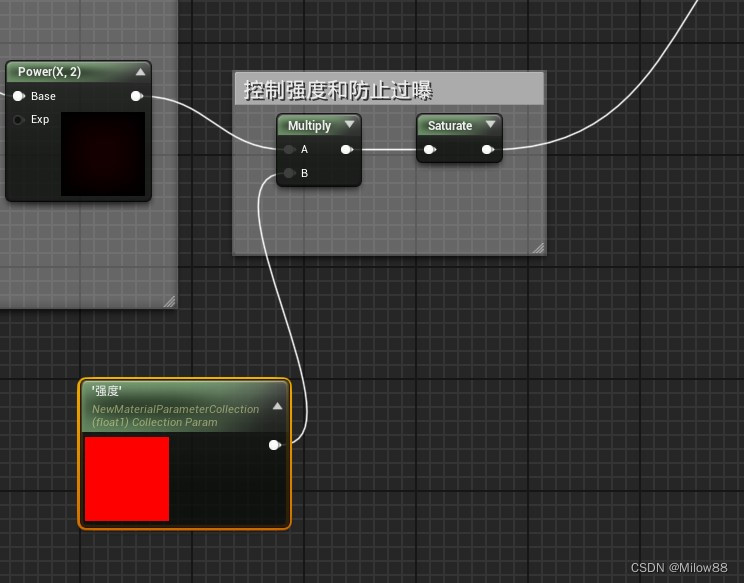The image size is (744, 583).
Task: Click the 控制强度和防止过曝 comment title
Action: [x=338, y=90]
